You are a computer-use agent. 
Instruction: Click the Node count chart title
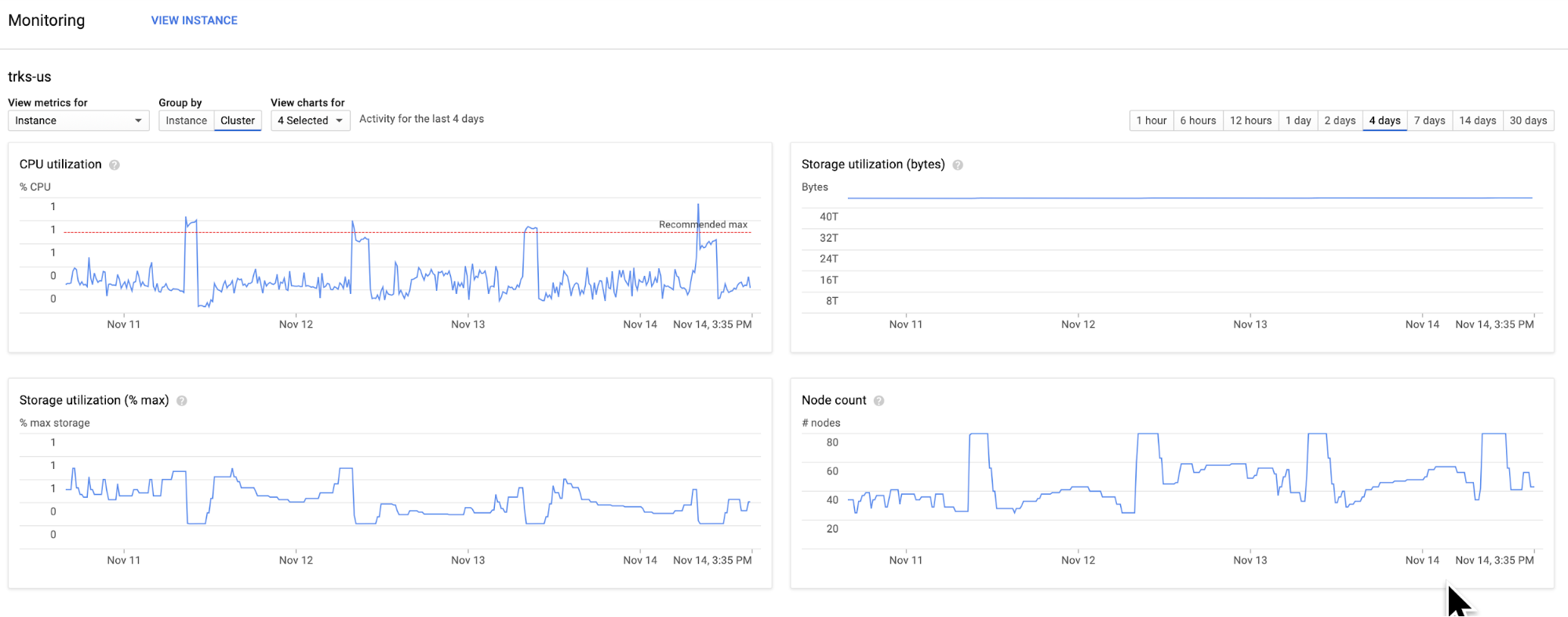(834, 401)
